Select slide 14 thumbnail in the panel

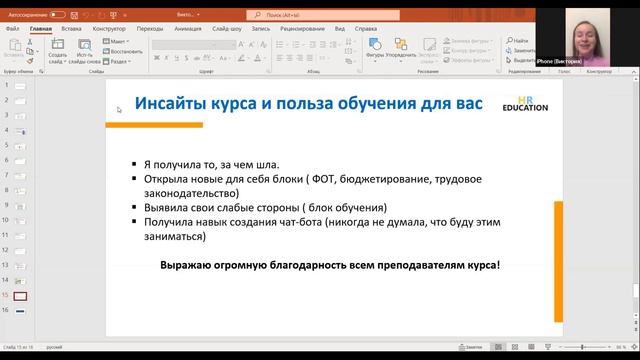[x=20, y=281]
